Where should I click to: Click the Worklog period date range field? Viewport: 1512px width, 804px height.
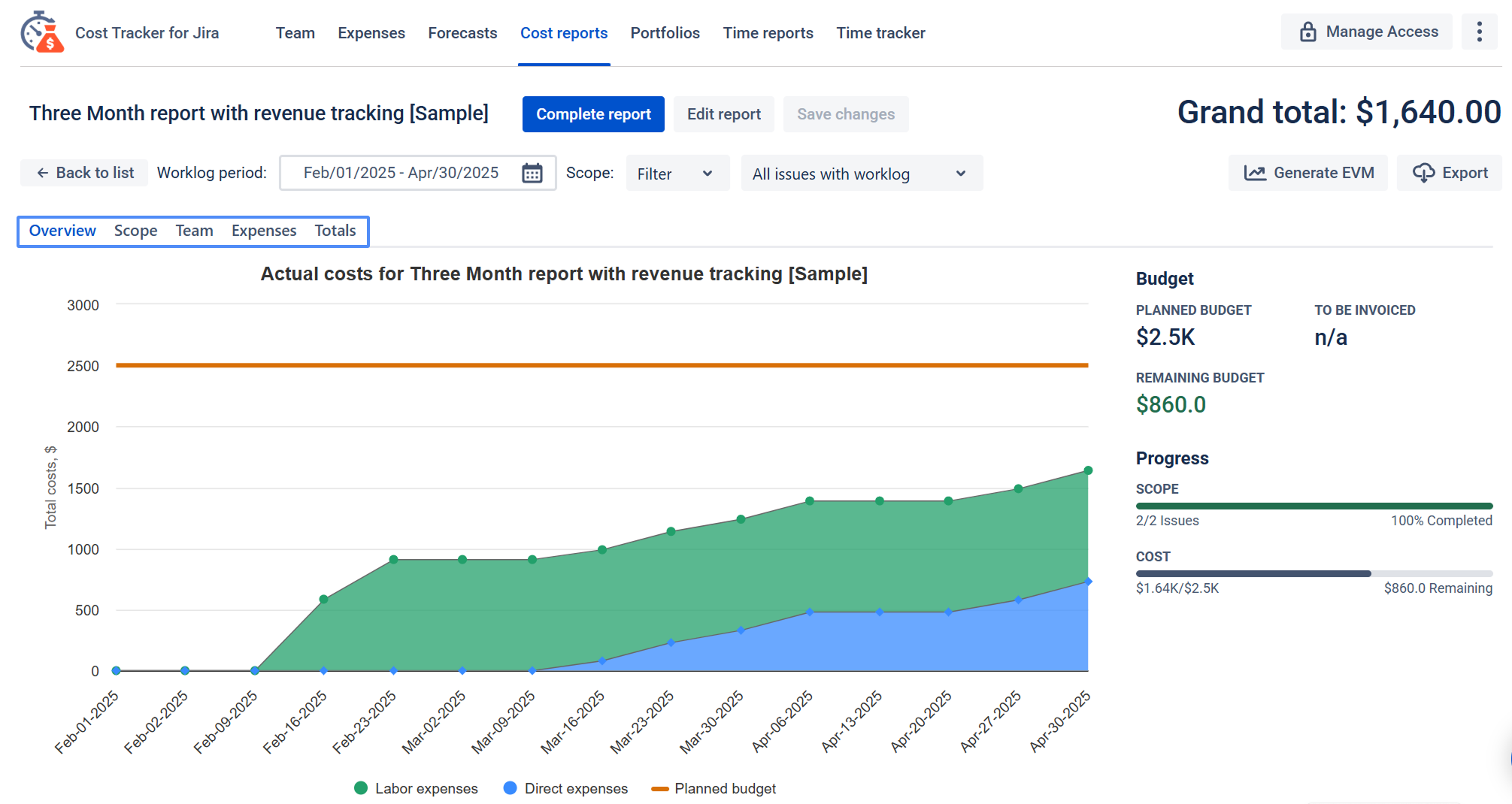401,173
